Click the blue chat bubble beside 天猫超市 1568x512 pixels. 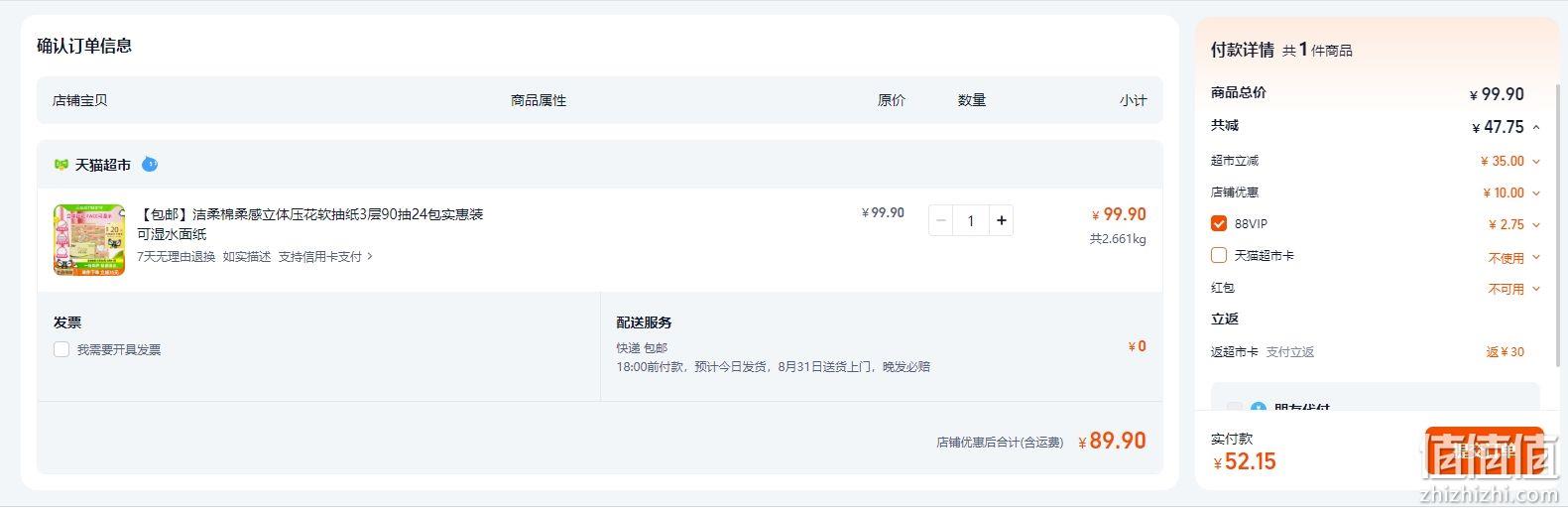[150, 164]
